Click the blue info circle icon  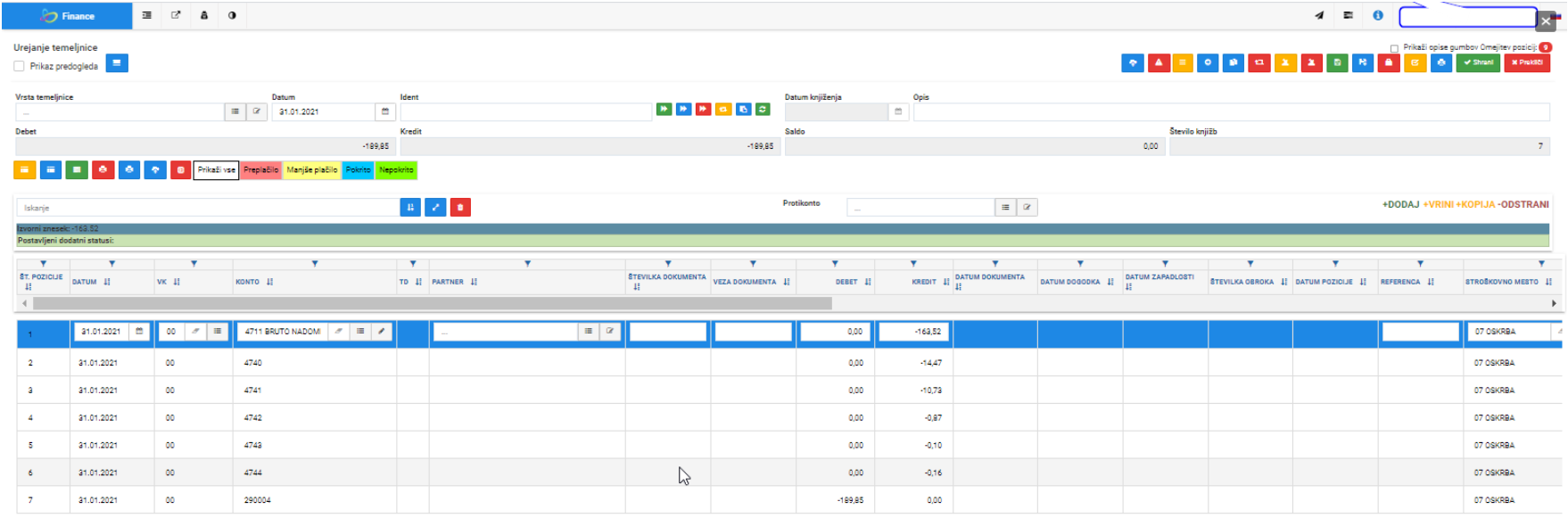coord(1378,16)
